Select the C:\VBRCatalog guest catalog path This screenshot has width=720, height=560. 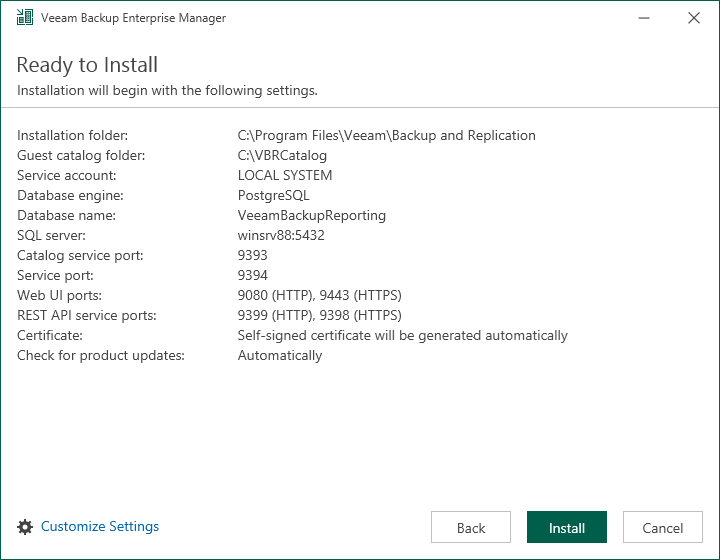point(282,155)
